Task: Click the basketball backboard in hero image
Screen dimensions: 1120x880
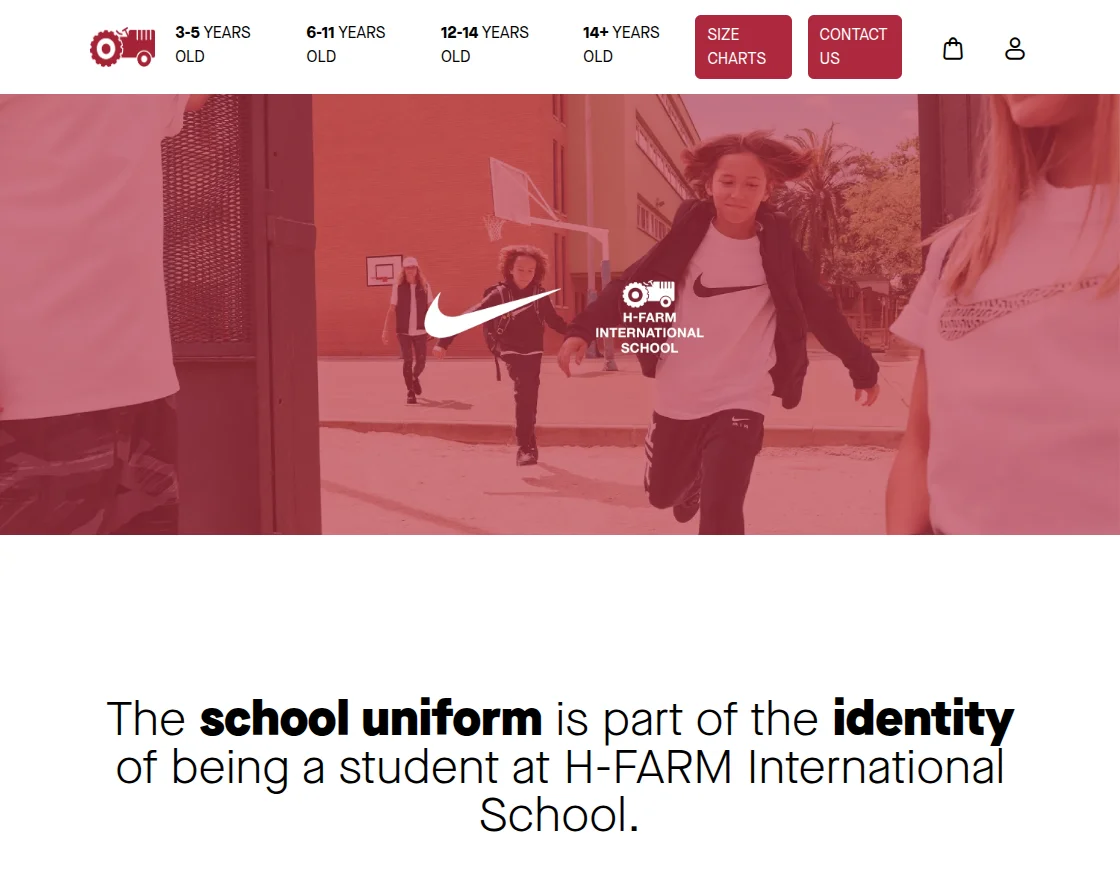Action: coord(512,190)
